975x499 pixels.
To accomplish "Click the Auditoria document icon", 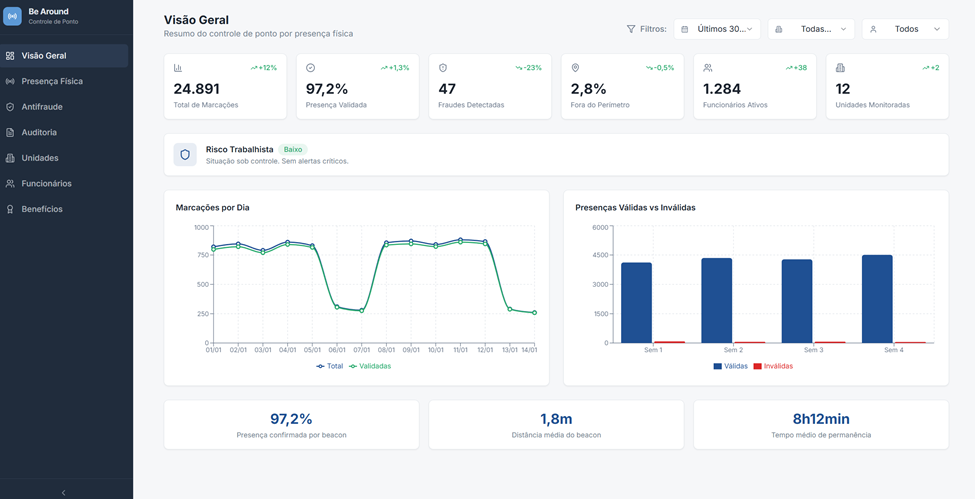I will (x=10, y=132).
